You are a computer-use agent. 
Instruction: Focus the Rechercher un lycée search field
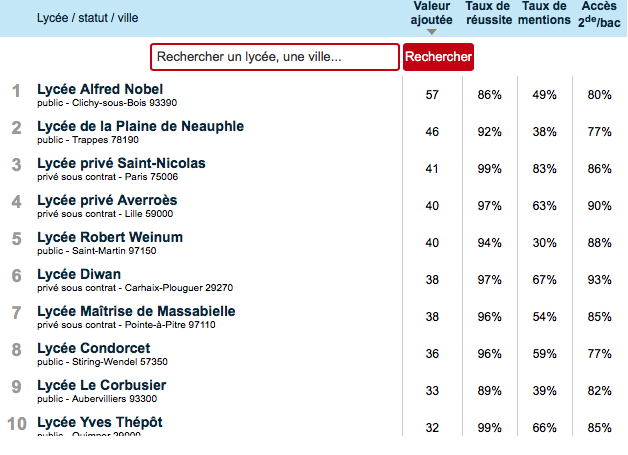pyautogui.click(x=275, y=57)
